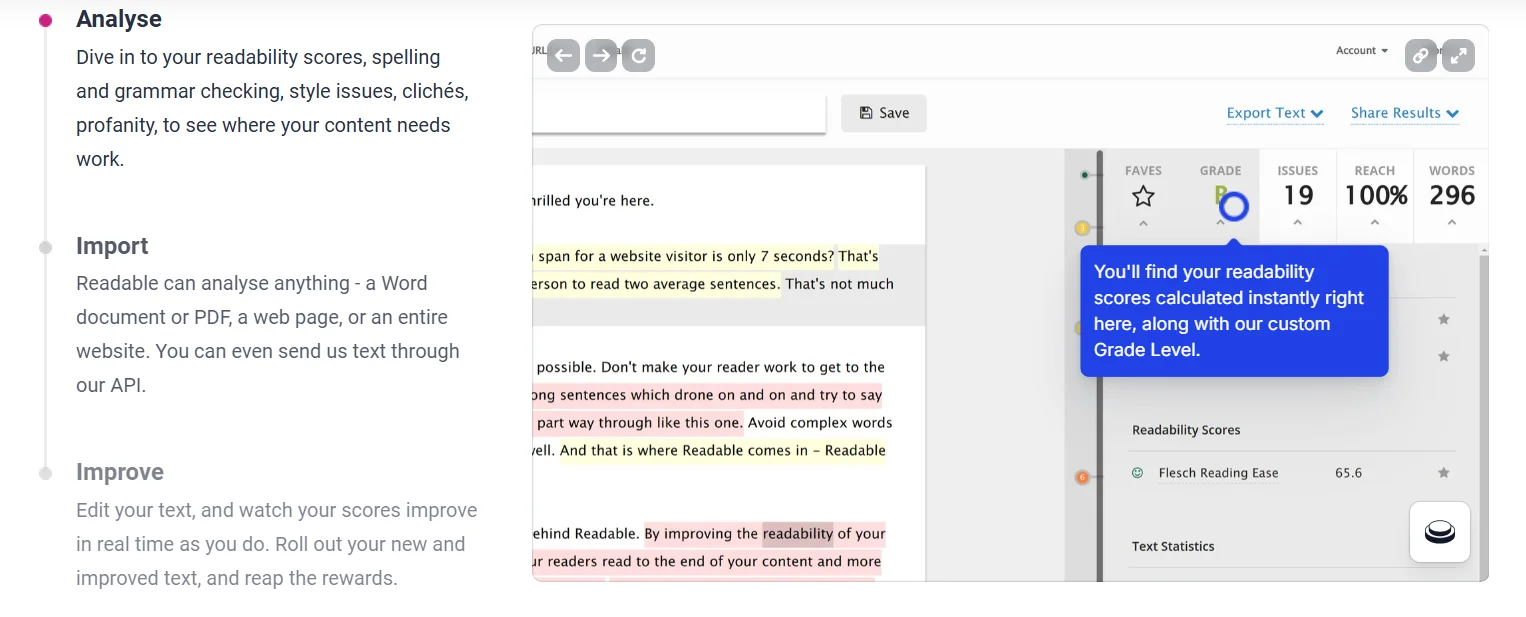Toggle the first grey star in scores list
Screen dimensions: 1526x617
1443,320
